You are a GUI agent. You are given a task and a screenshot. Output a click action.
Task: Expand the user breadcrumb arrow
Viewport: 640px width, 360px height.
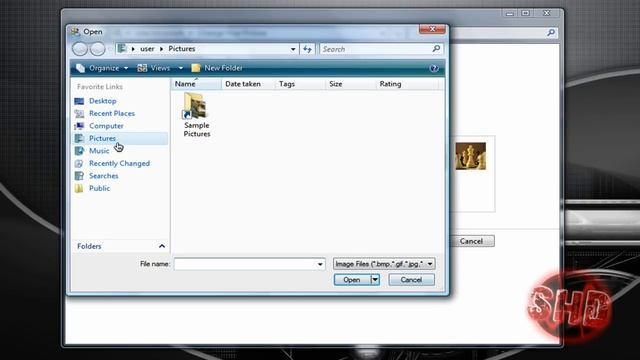[x=162, y=49]
